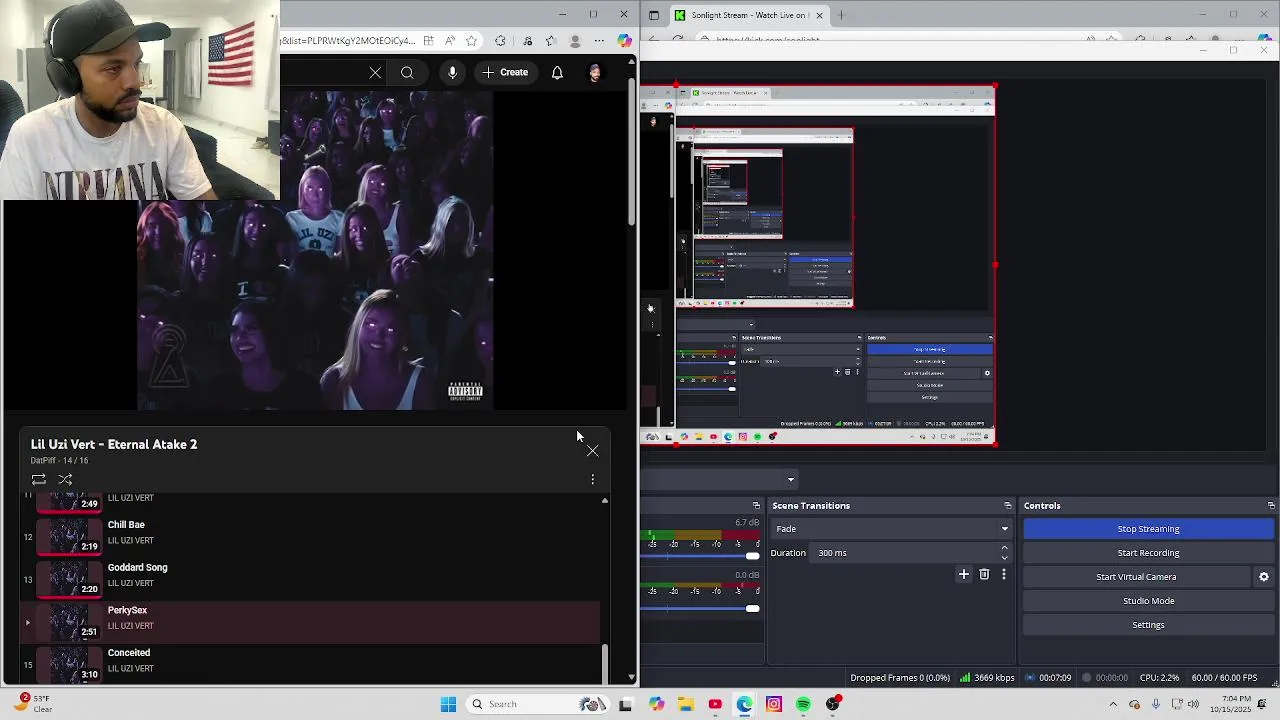Open Windows Start menu
This screenshot has width=1280, height=720.
(x=448, y=704)
